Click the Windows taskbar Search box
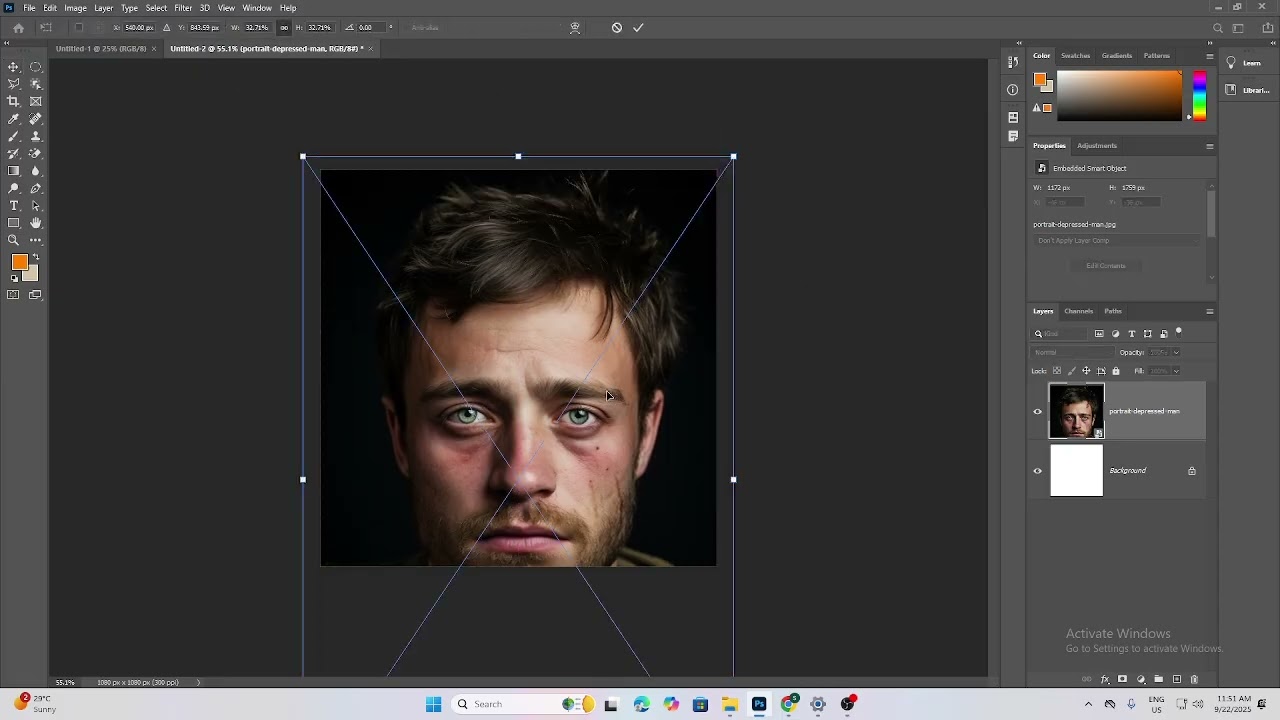Image resolution: width=1280 pixels, height=720 pixels. tap(521, 704)
